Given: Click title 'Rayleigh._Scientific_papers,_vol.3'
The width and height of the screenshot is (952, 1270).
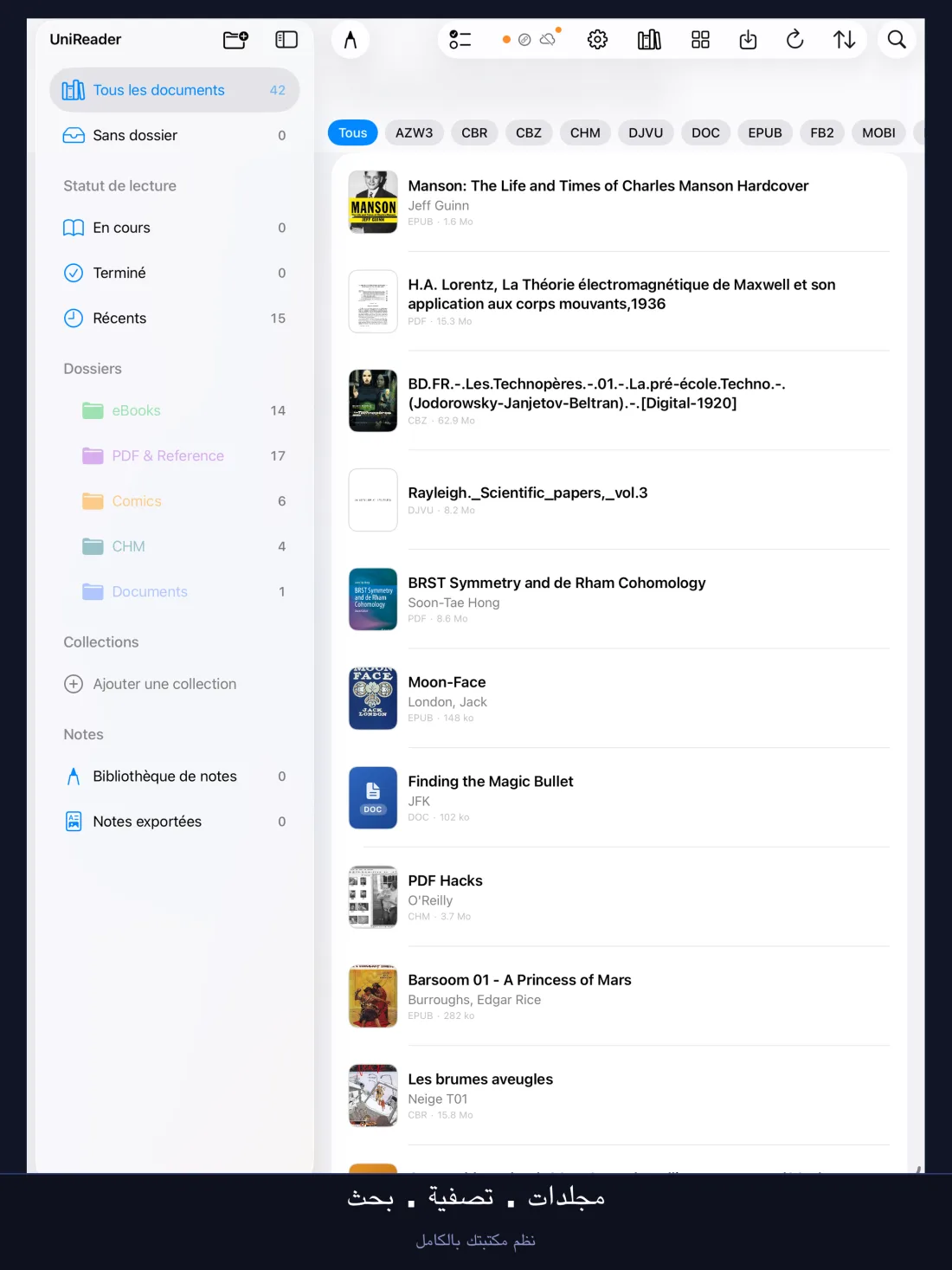Looking at the screenshot, I should click(528, 493).
